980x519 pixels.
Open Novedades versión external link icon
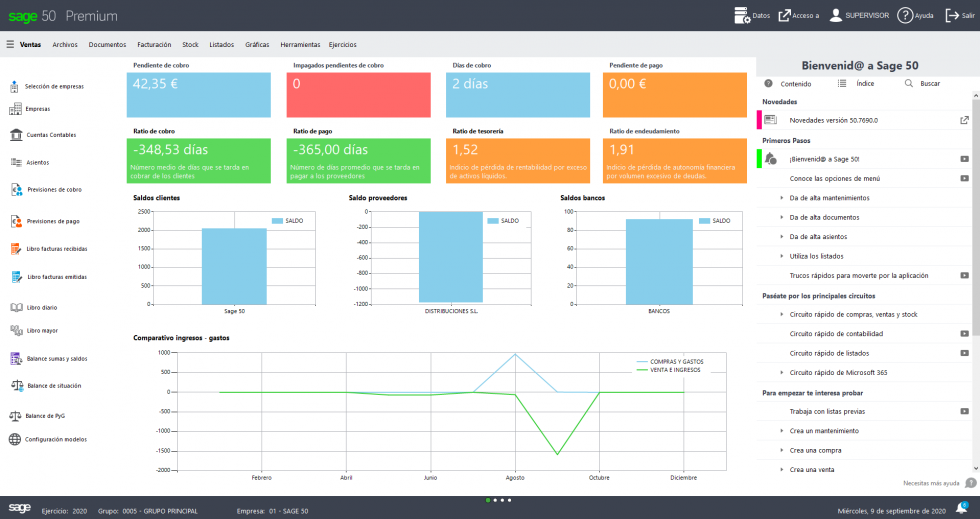click(964, 120)
